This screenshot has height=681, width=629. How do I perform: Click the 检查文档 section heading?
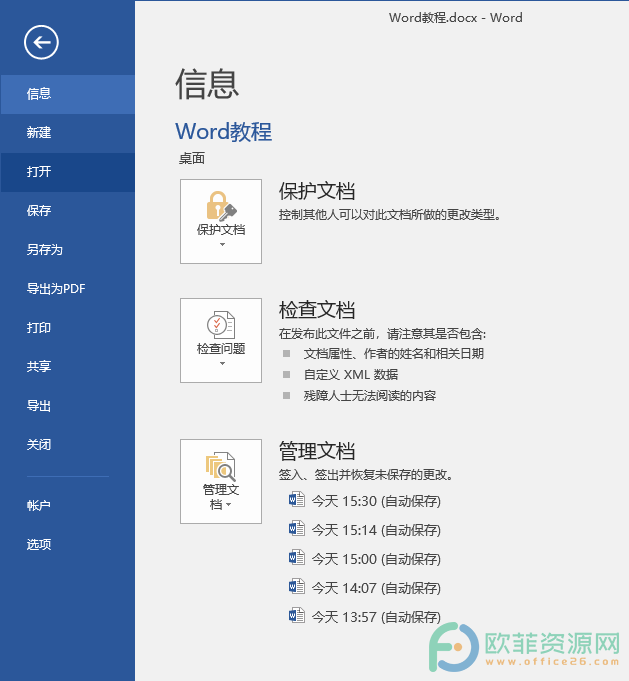317,310
